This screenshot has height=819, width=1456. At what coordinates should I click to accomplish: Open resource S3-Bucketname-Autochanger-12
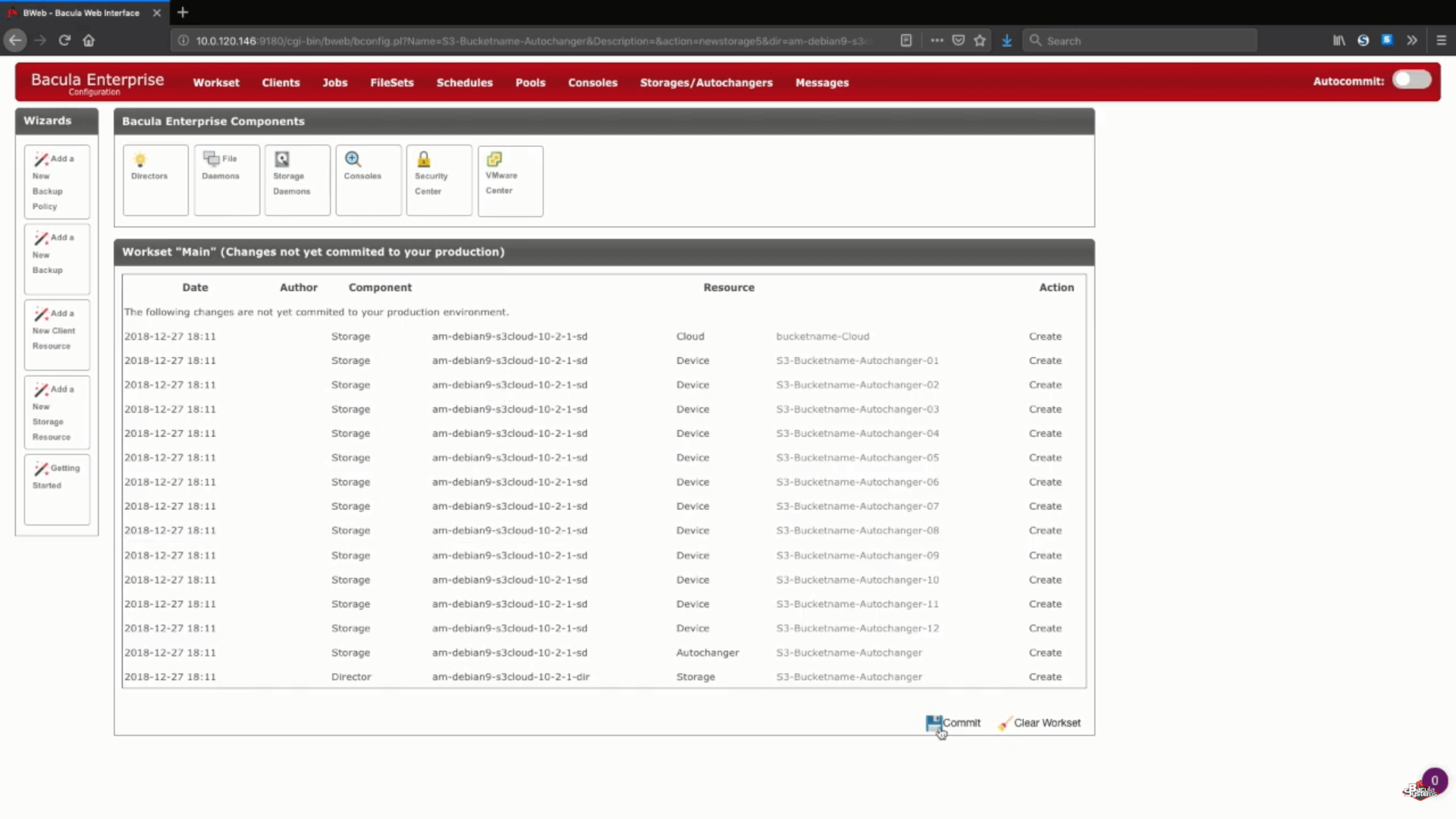coord(857,628)
